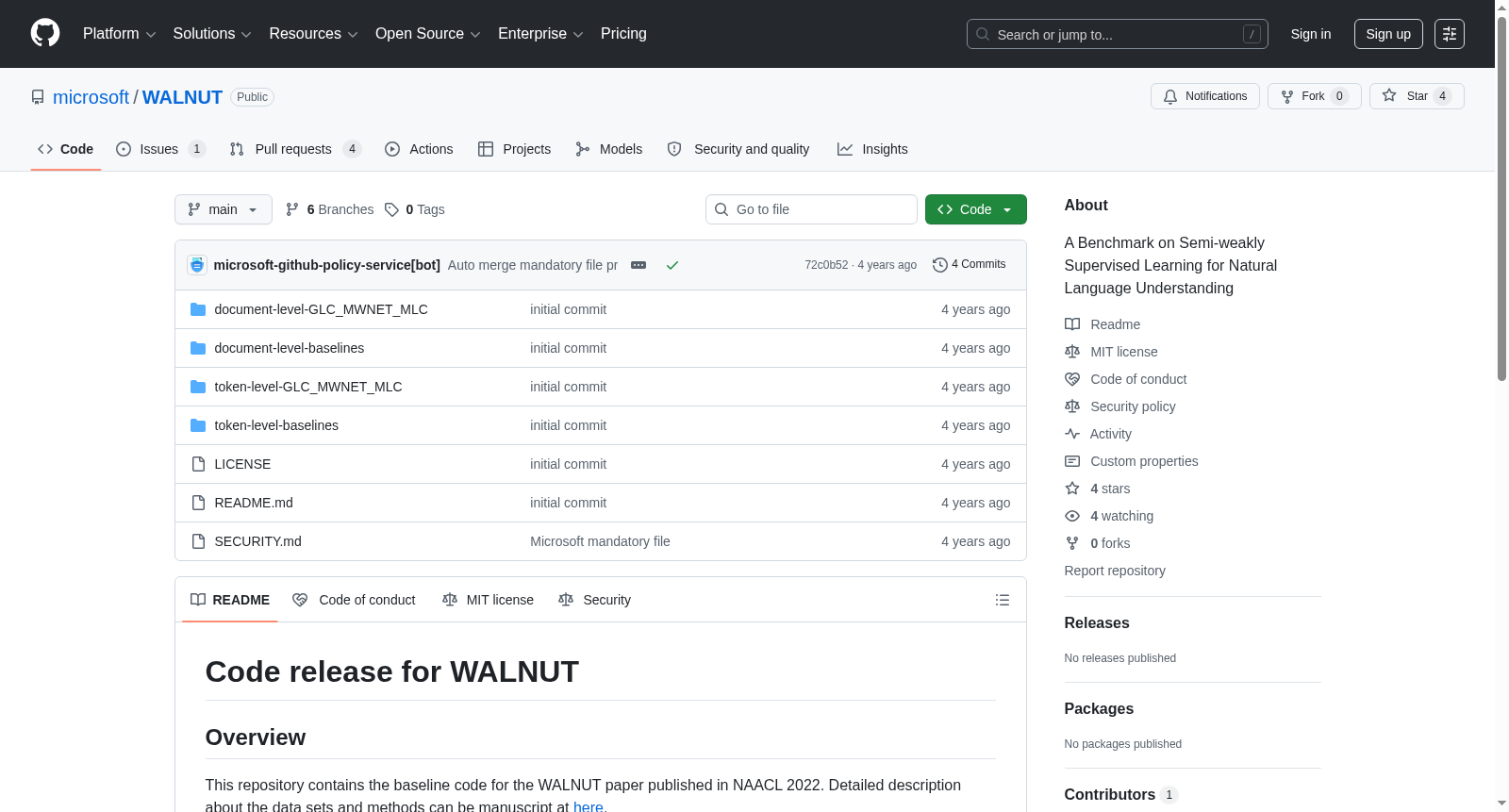Open the green Code dropdown button
Image resolution: width=1509 pixels, height=812 pixels.
975,209
